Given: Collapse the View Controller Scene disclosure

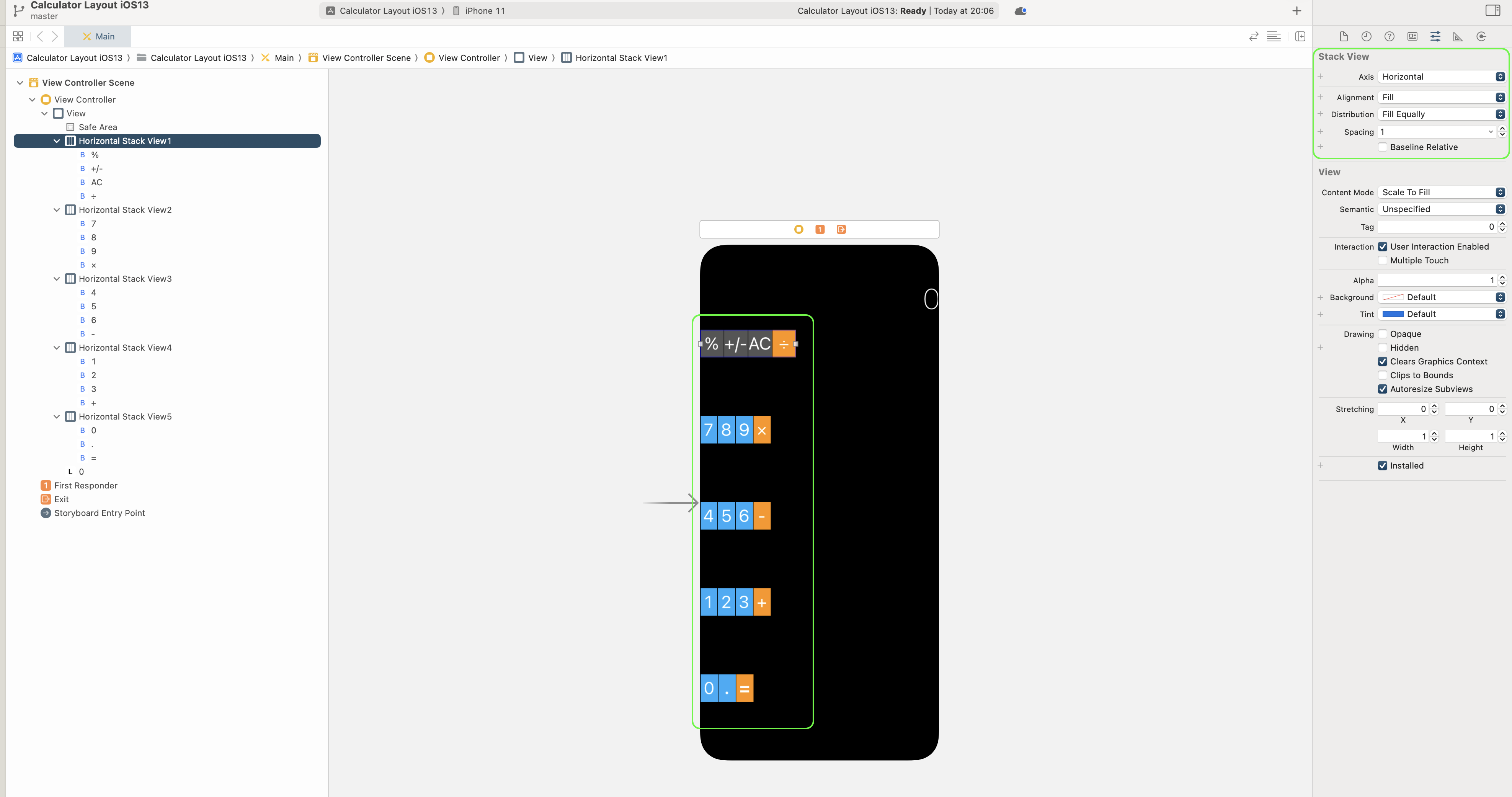Looking at the screenshot, I should tap(20, 83).
